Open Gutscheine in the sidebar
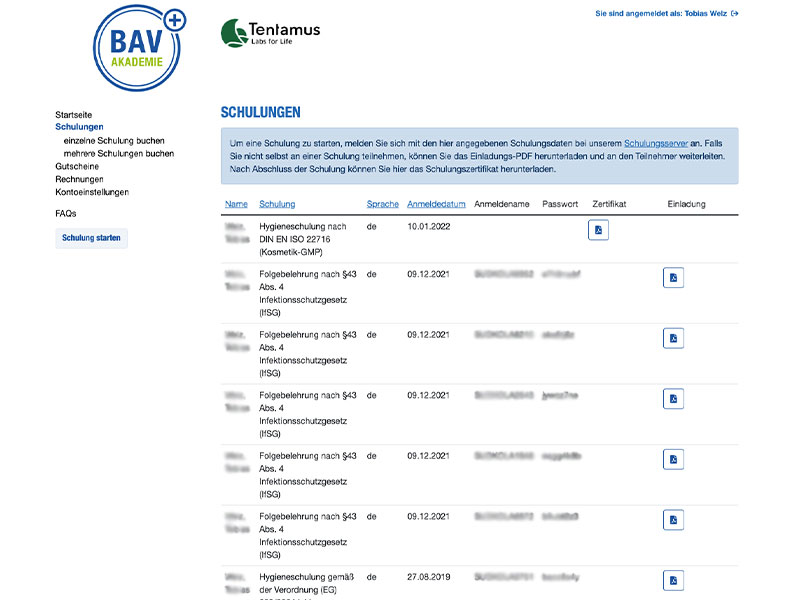 click(x=79, y=167)
